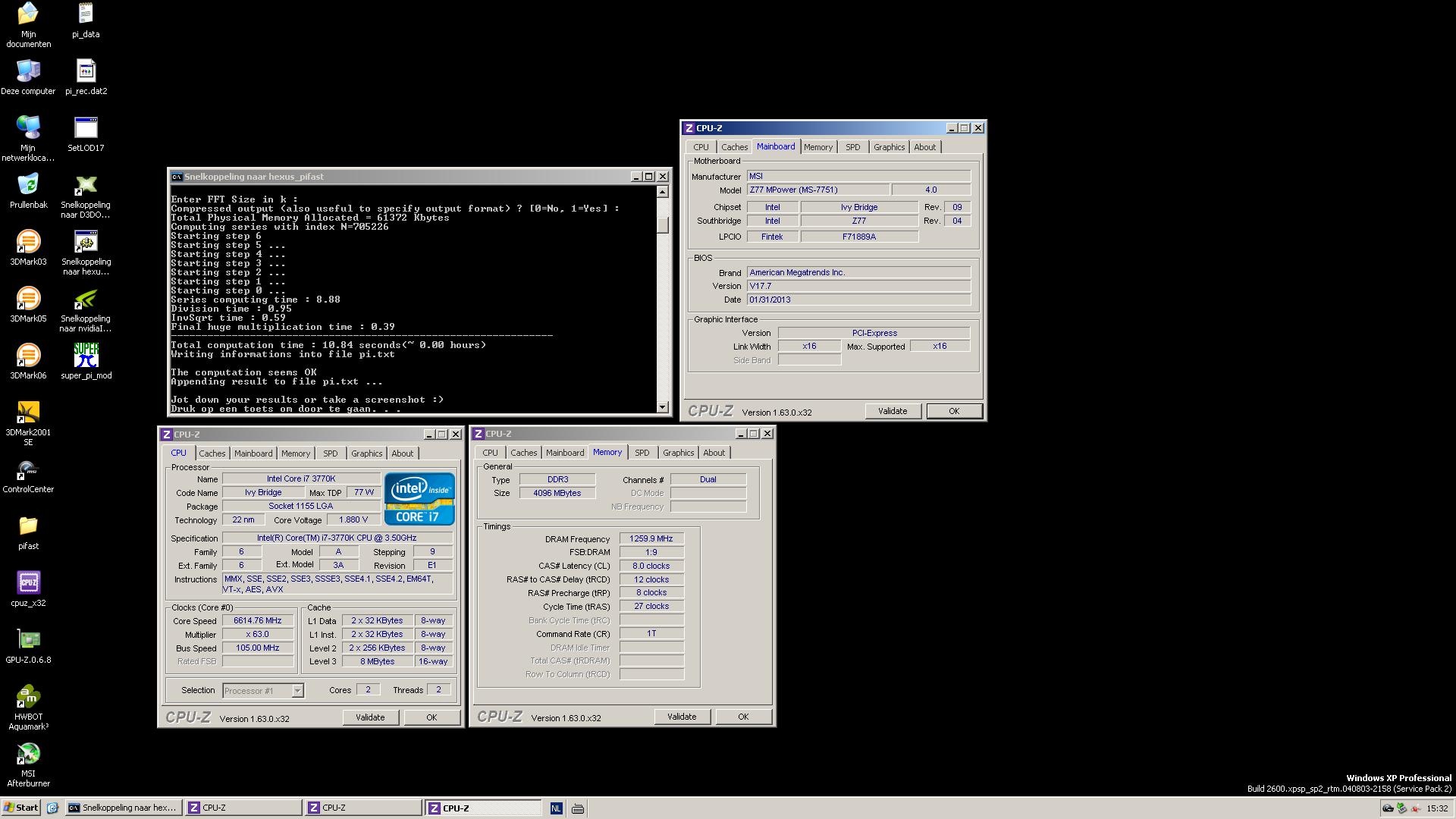Select Graphics tab in the CPU-Z Memory window
1456x819 pixels.
tap(678, 453)
